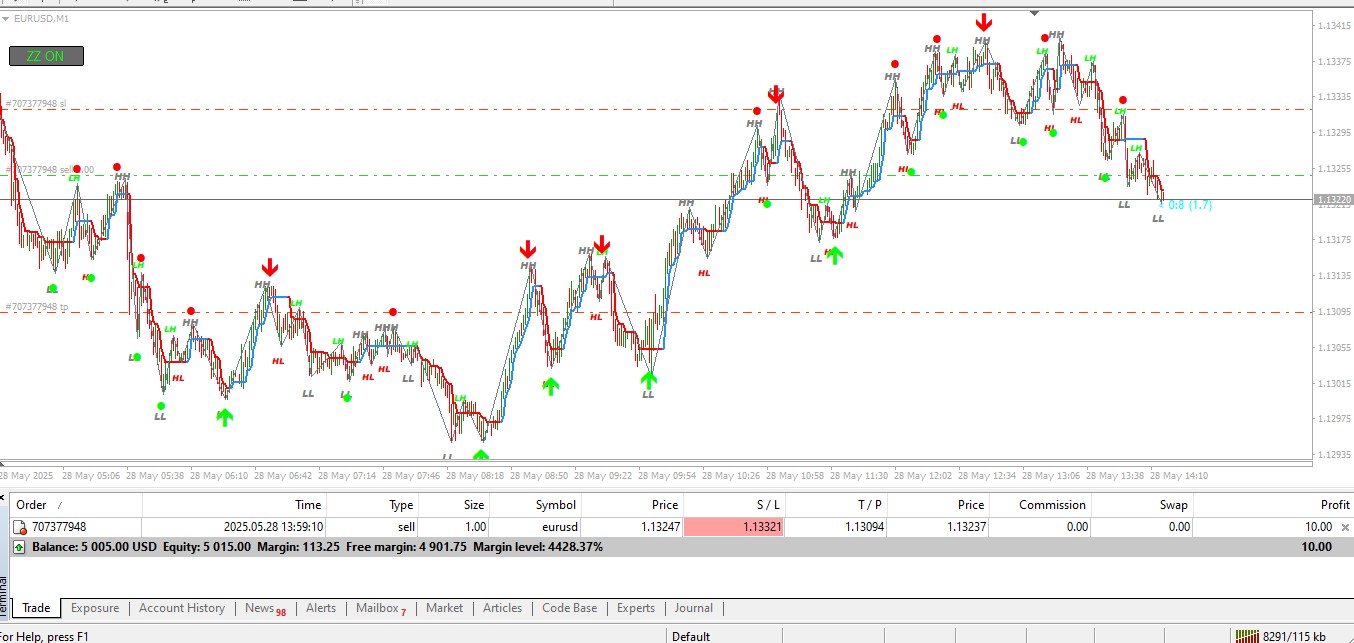This screenshot has height=643, width=1354.
Task: Switch to the Market tab
Action: pos(444,608)
